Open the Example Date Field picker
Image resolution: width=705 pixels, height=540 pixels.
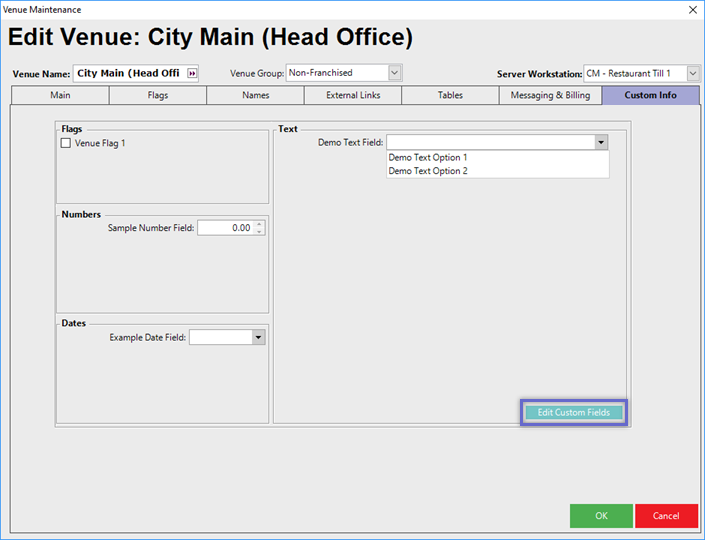(258, 338)
